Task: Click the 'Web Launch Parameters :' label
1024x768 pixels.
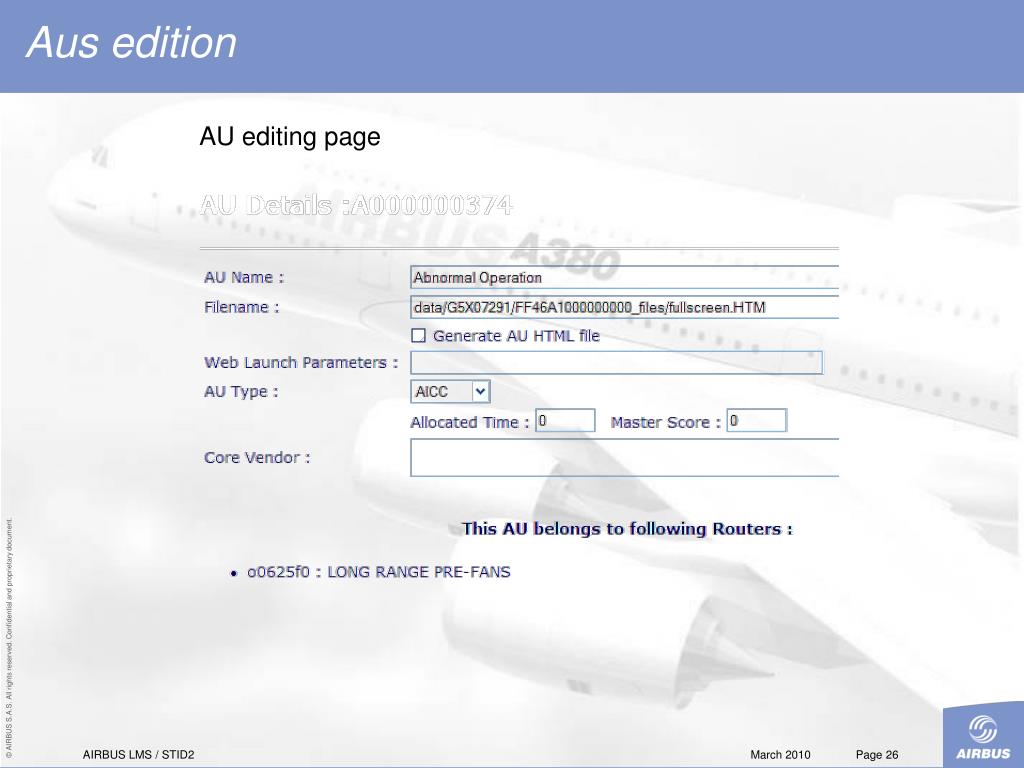Action: 301,362
